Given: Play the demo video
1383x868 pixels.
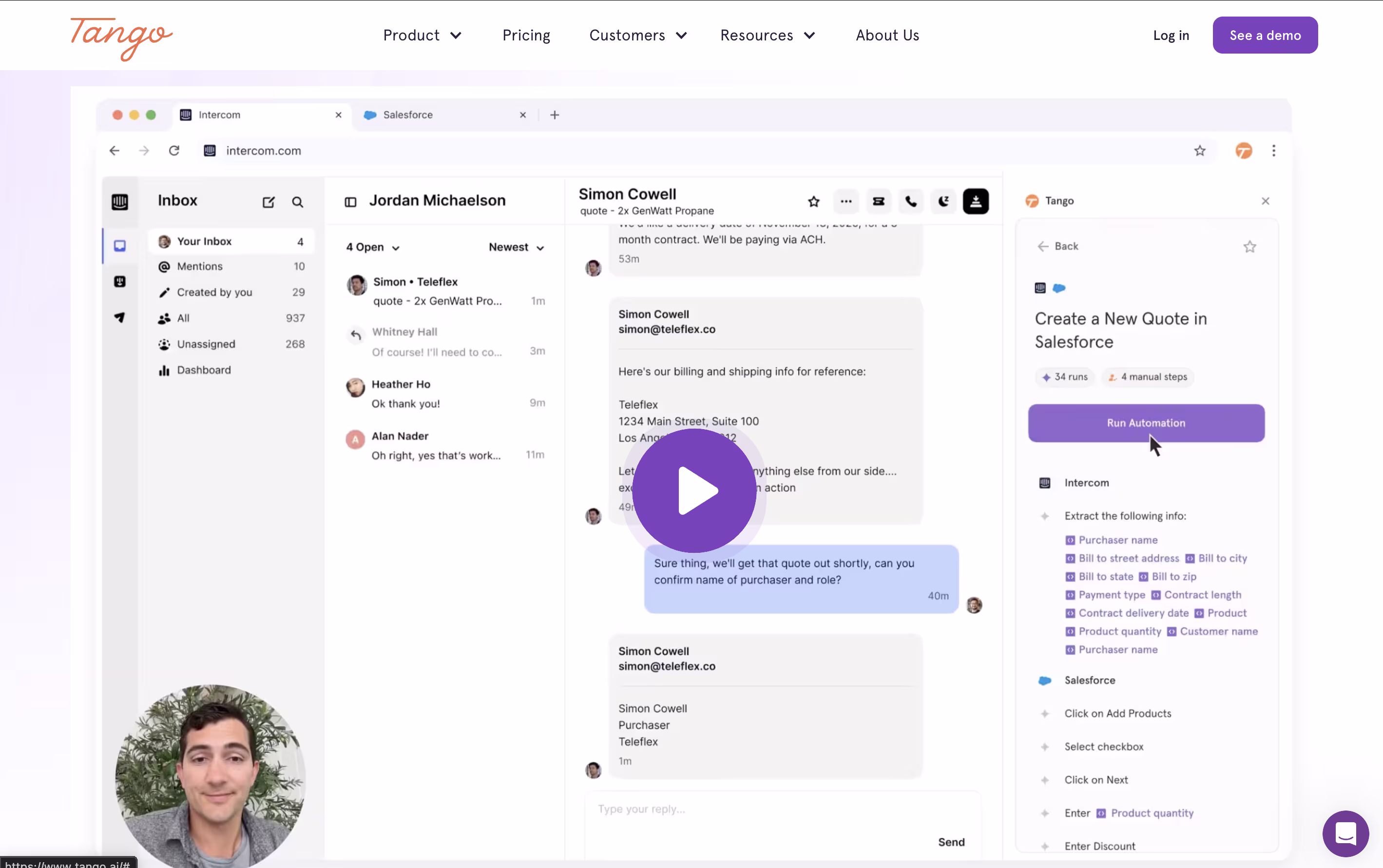Looking at the screenshot, I should (x=694, y=490).
